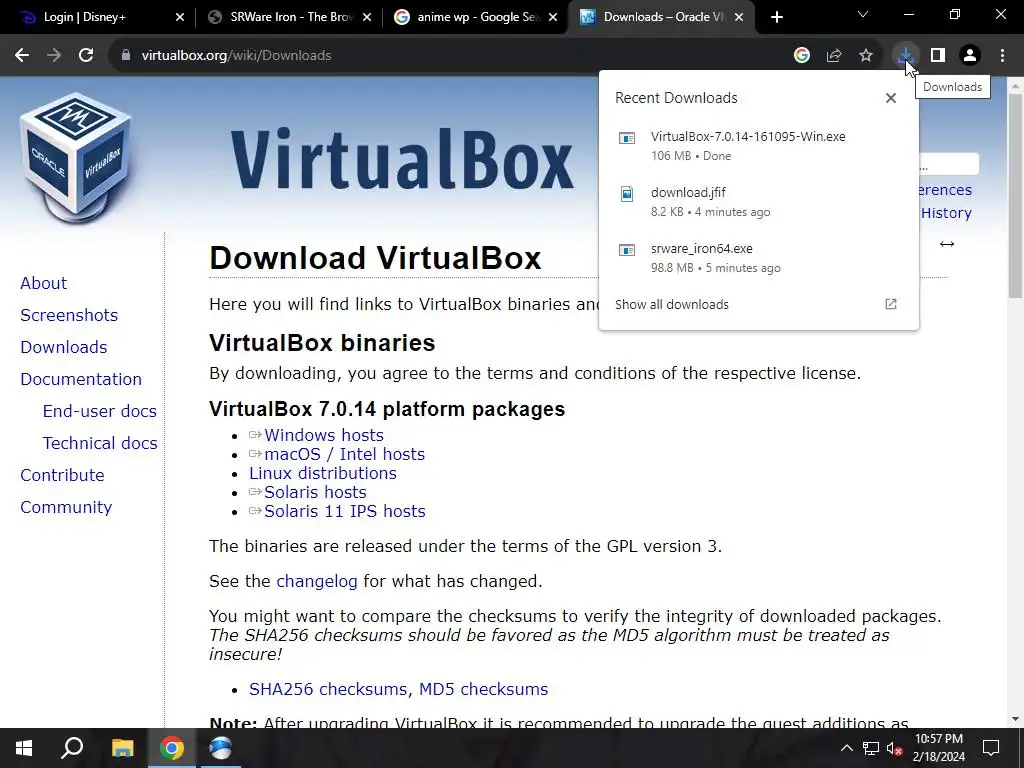Open the tab search chevron
Screen dimensions: 1024x768
point(863,14)
